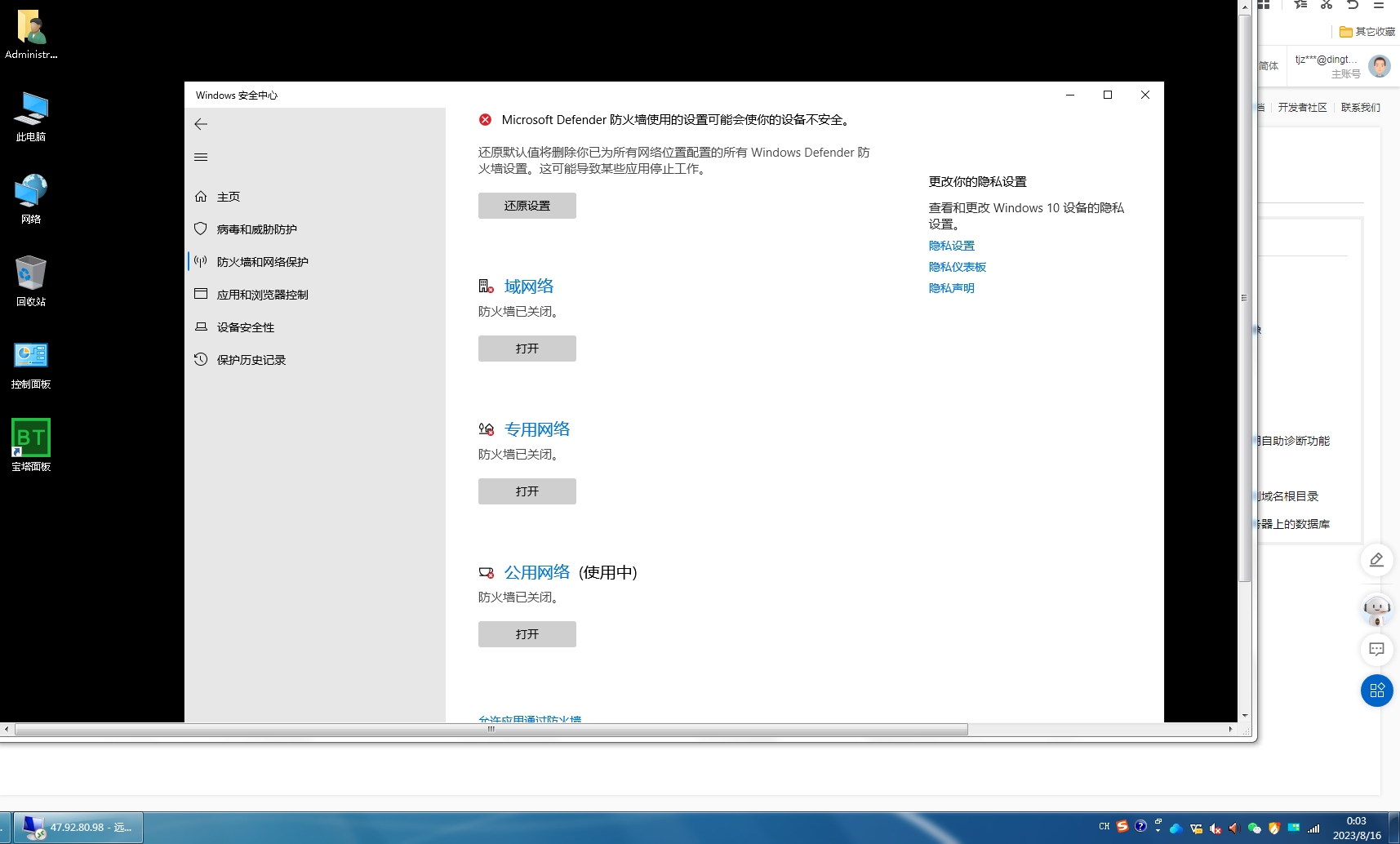Select 防火墙和网络保护 in the sidebar
The height and width of the screenshot is (844, 1400).
click(315, 262)
